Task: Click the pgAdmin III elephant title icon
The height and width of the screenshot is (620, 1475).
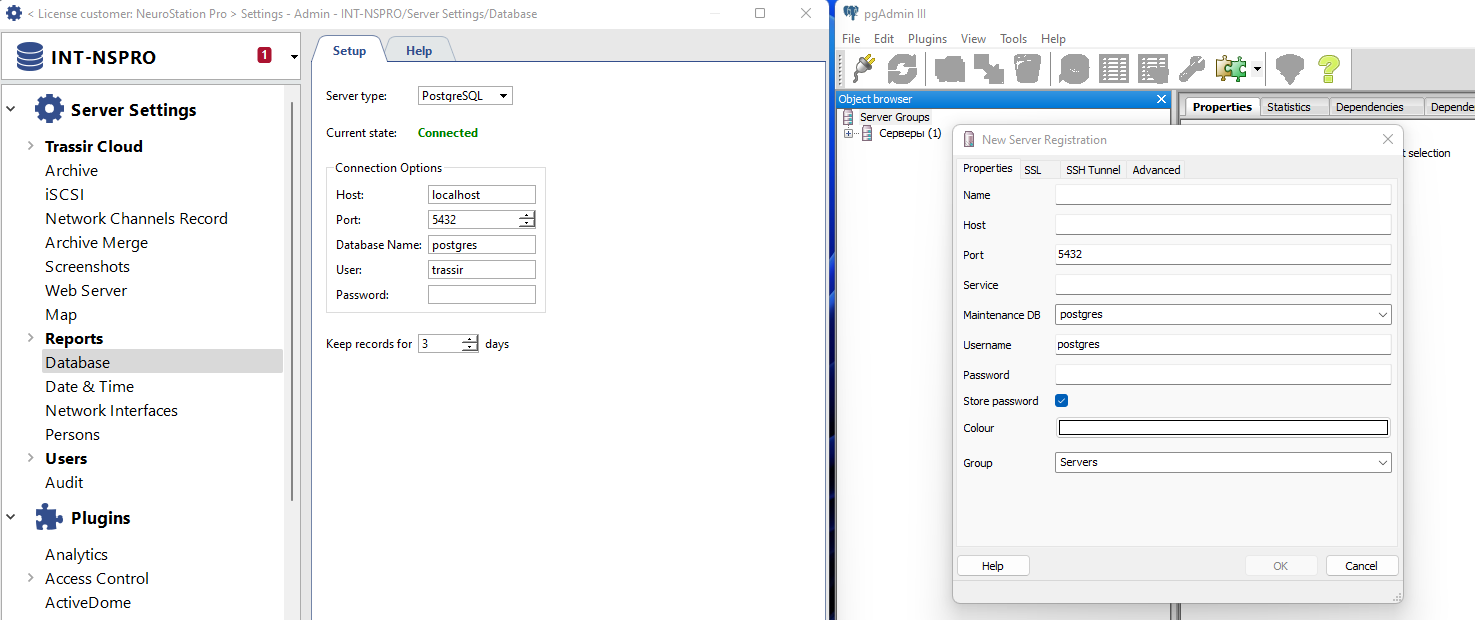Action: point(851,13)
